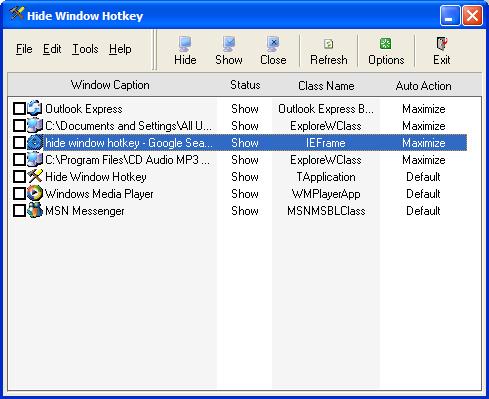
Task: Click Default in the Windows Media Player row
Action: tap(423, 194)
